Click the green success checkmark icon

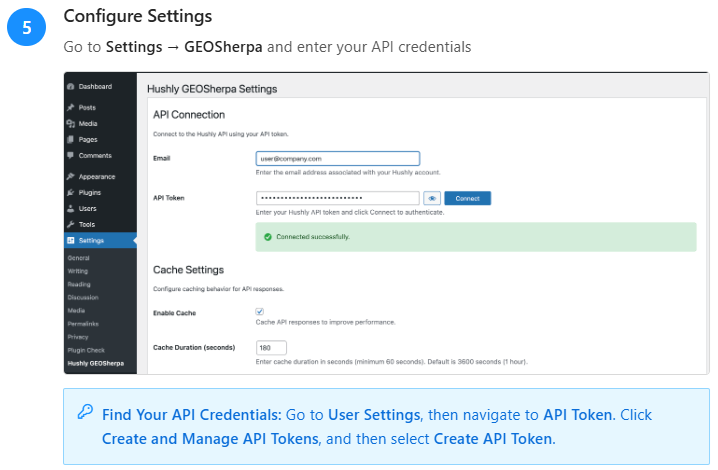pos(268,237)
